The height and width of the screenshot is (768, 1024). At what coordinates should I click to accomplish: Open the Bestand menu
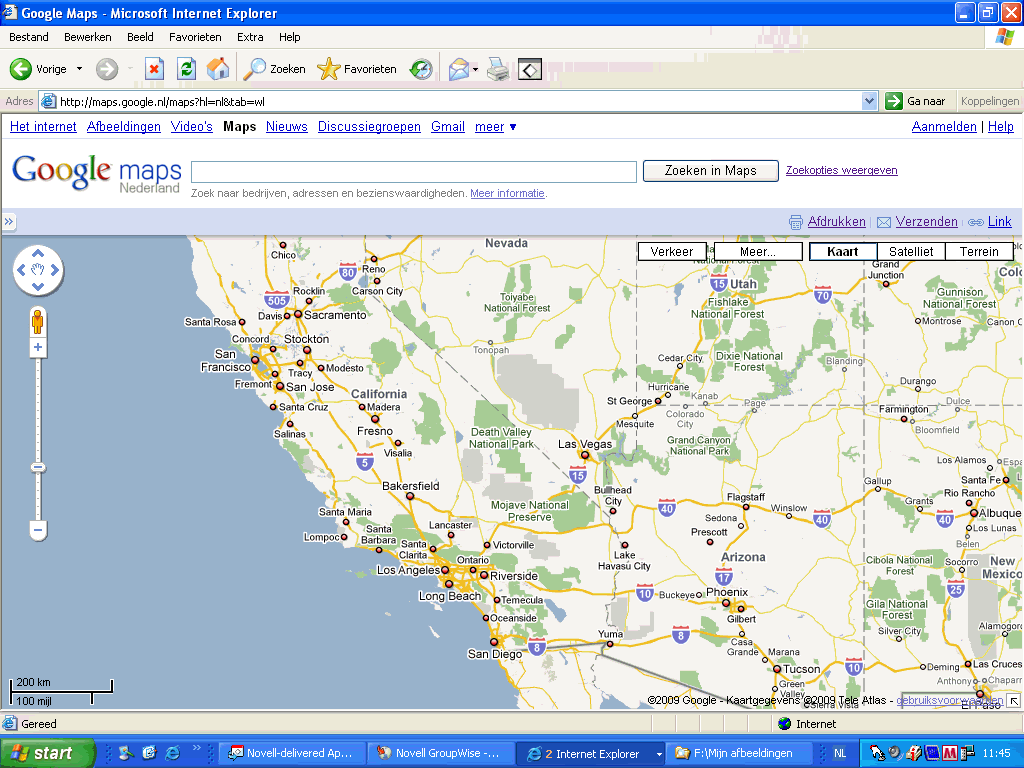29,37
